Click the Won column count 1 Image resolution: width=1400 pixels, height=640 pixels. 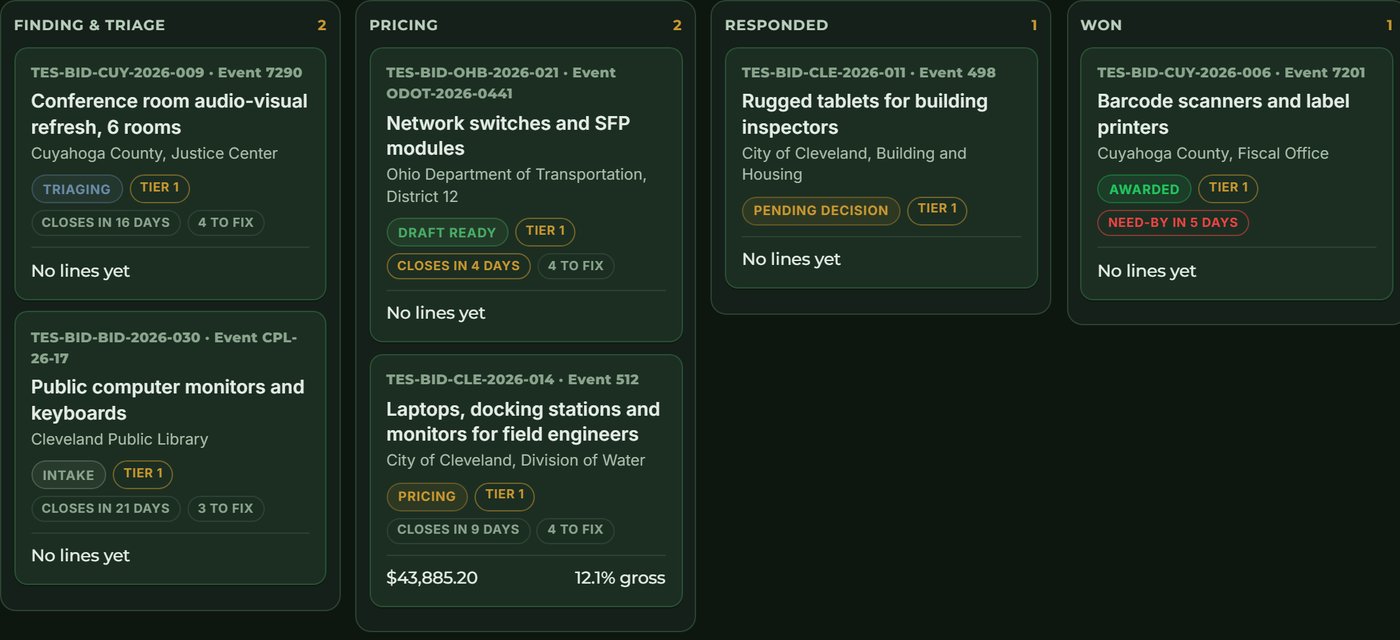click(1389, 25)
